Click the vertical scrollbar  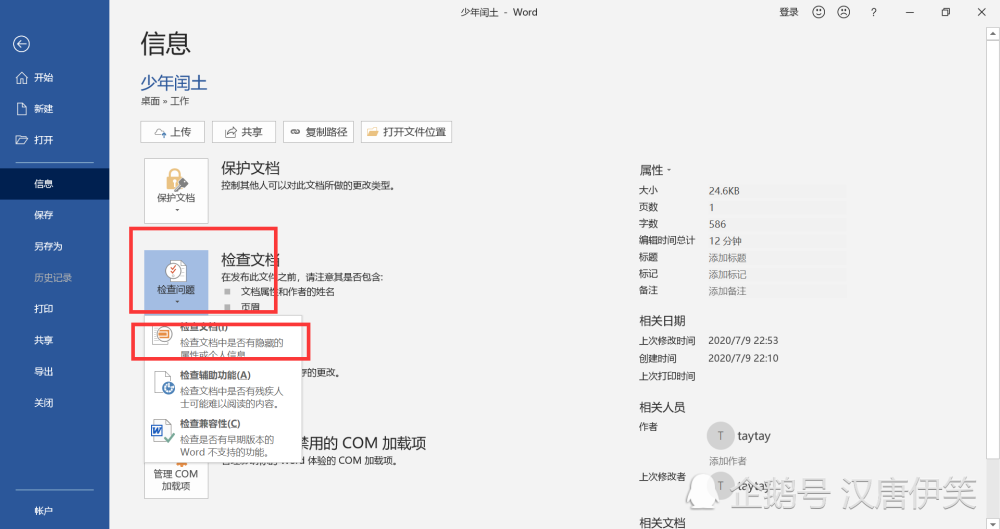pos(992,249)
